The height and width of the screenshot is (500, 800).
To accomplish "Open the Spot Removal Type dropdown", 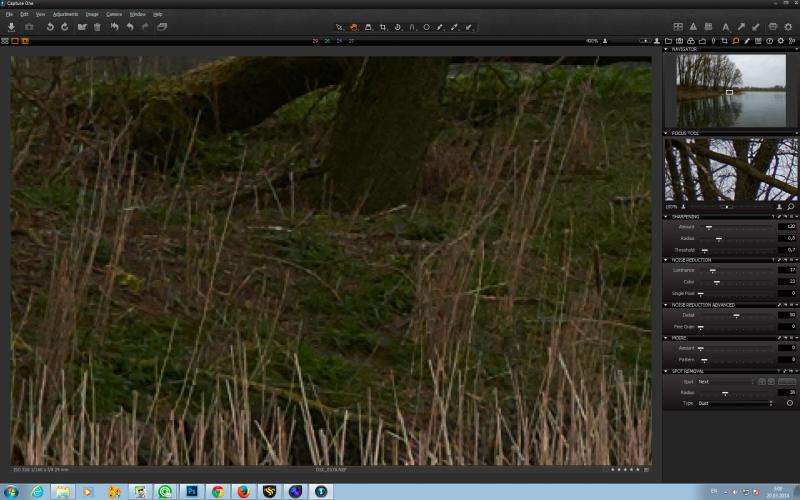I will pos(735,404).
